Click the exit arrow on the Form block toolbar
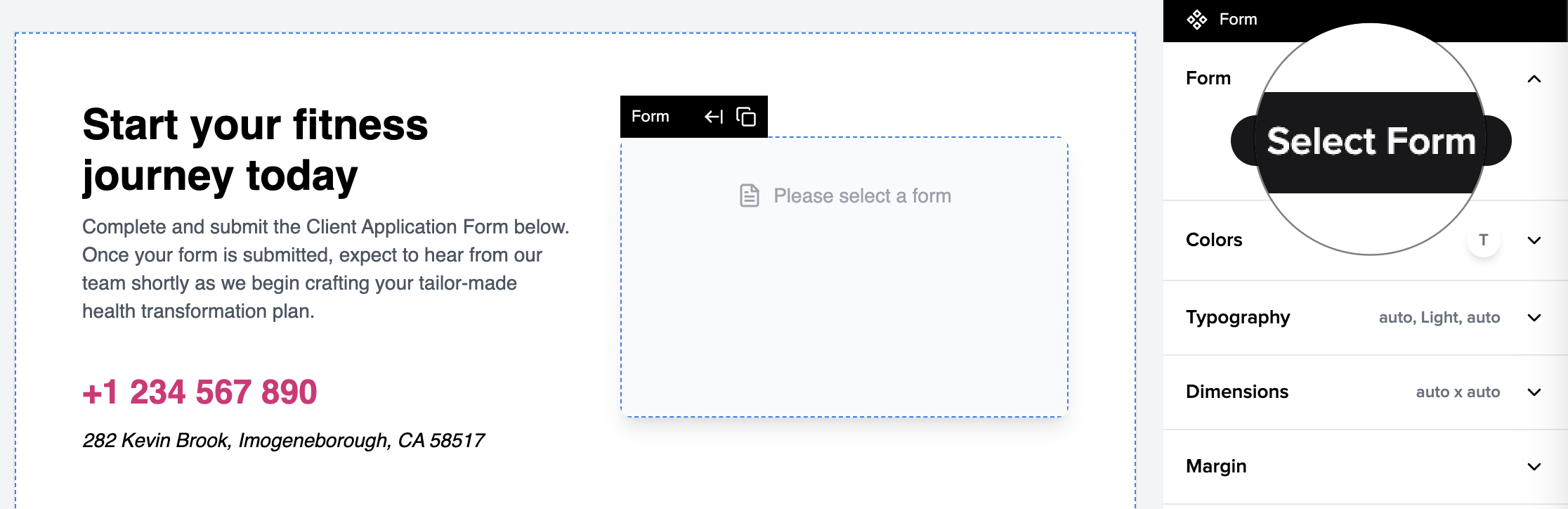Viewport: 1568px width, 509px height. coord(712,116)
